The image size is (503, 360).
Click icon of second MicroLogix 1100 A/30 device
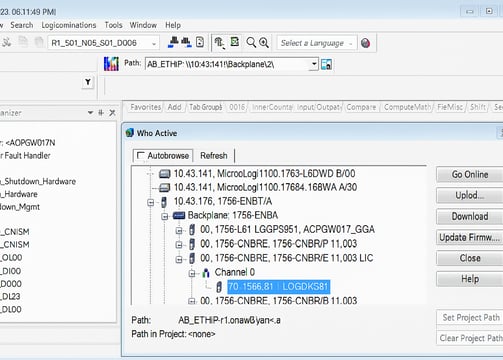pos(165,188)
